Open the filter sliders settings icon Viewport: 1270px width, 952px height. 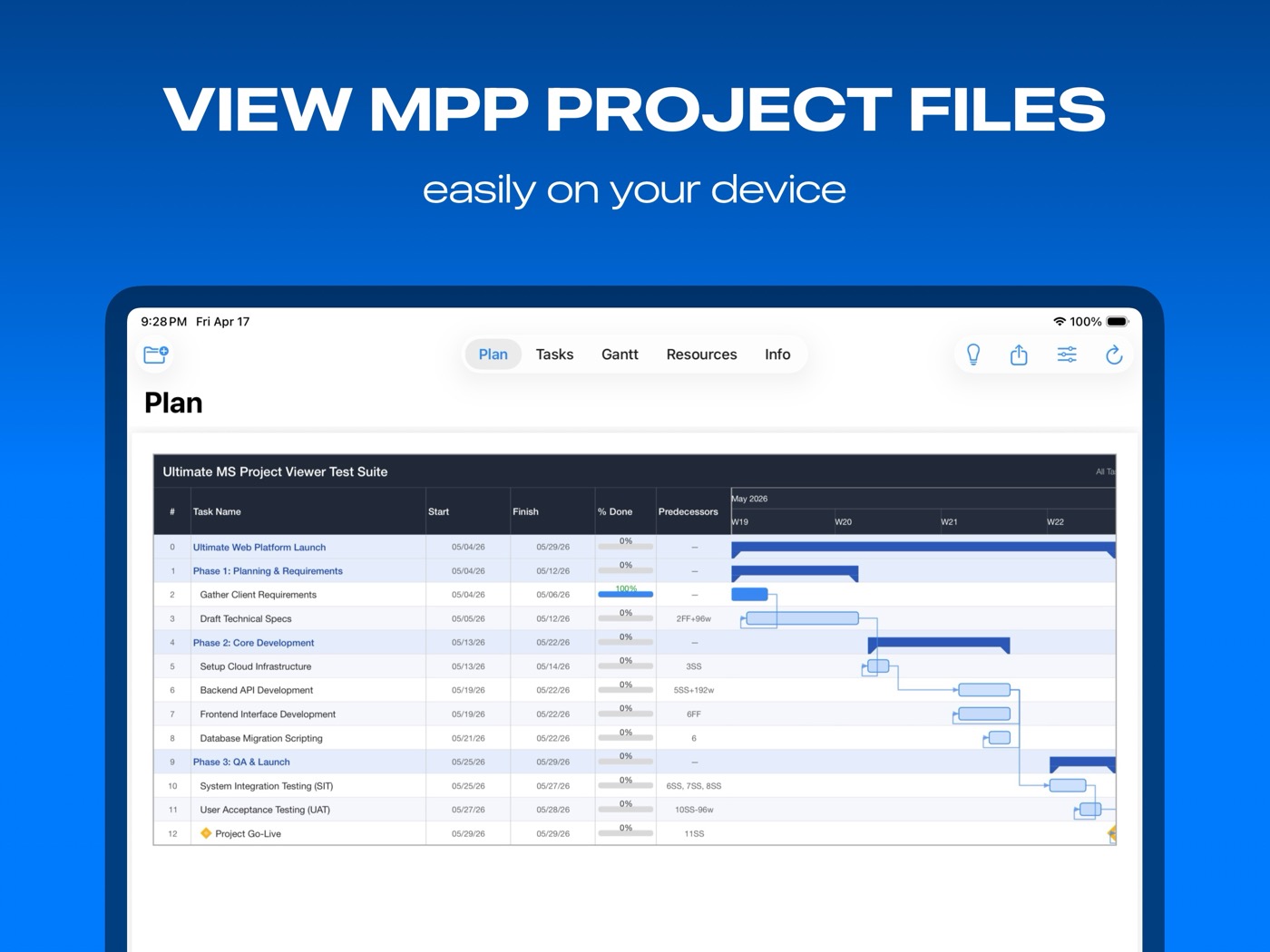1067,355
